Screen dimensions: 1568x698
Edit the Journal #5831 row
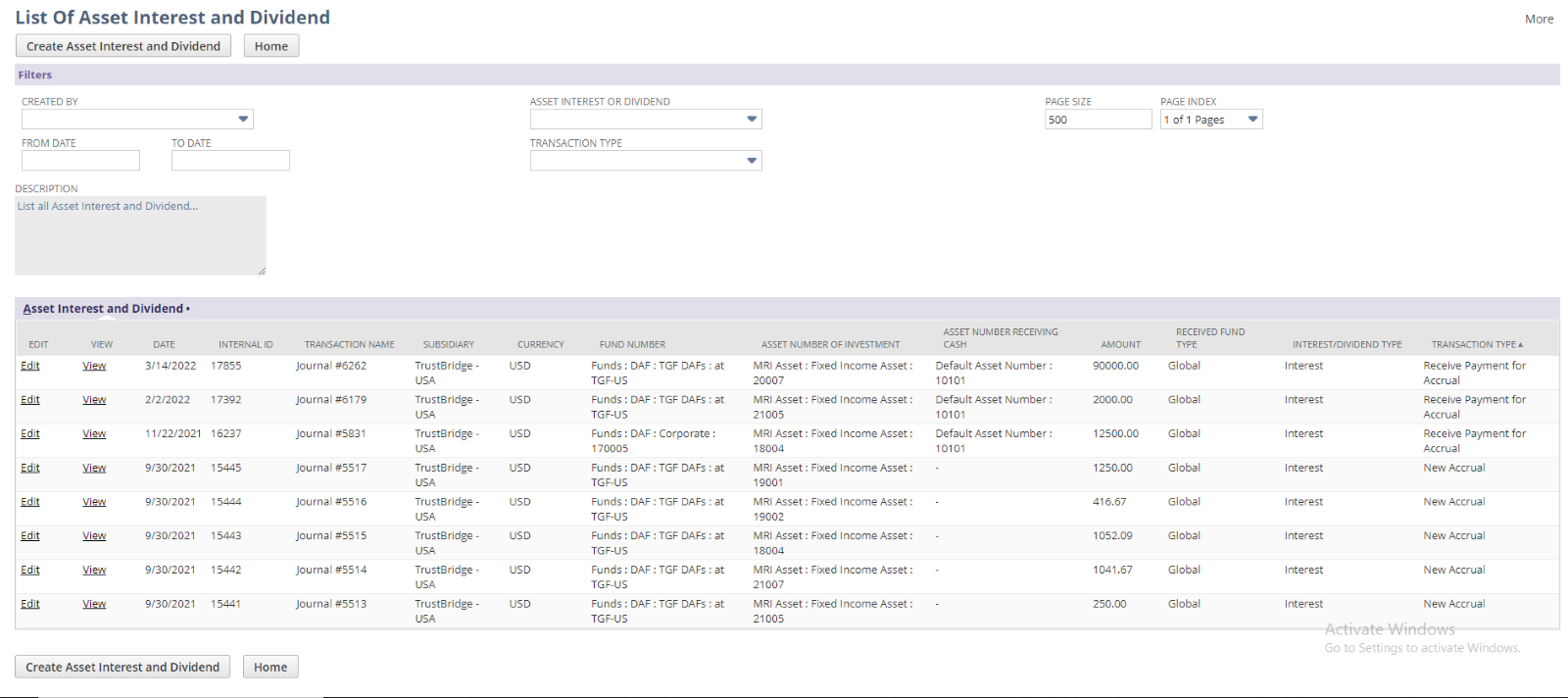point(30,434)
